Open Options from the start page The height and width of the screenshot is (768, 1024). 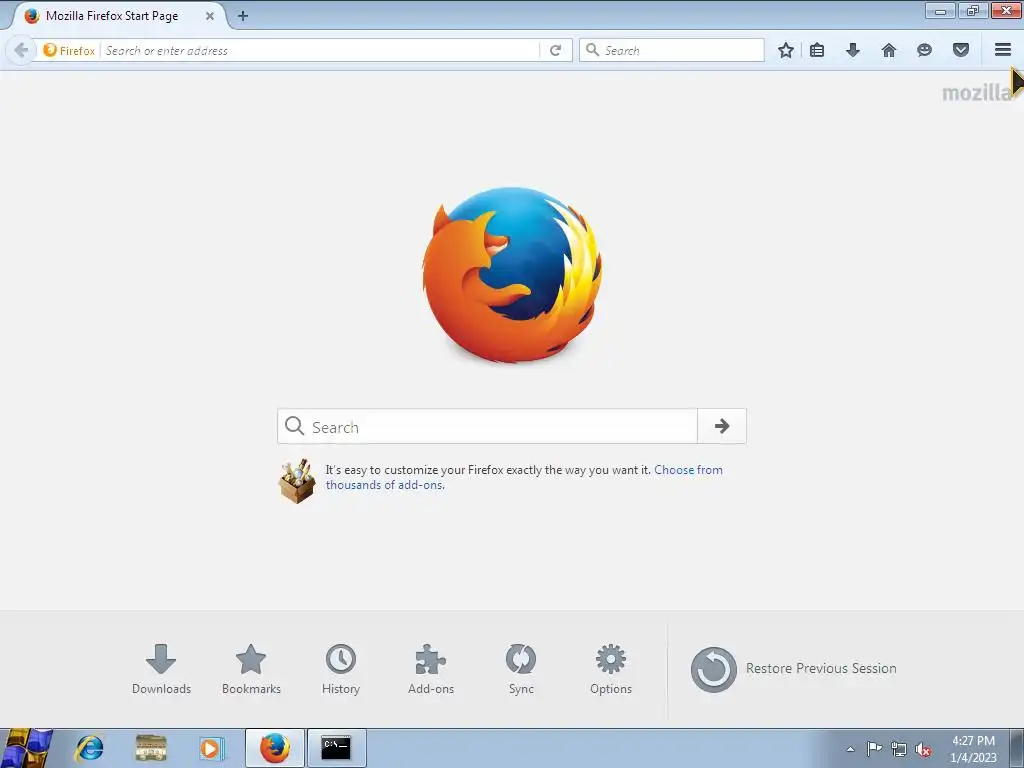pyautogui.click(x=611, y=669)
